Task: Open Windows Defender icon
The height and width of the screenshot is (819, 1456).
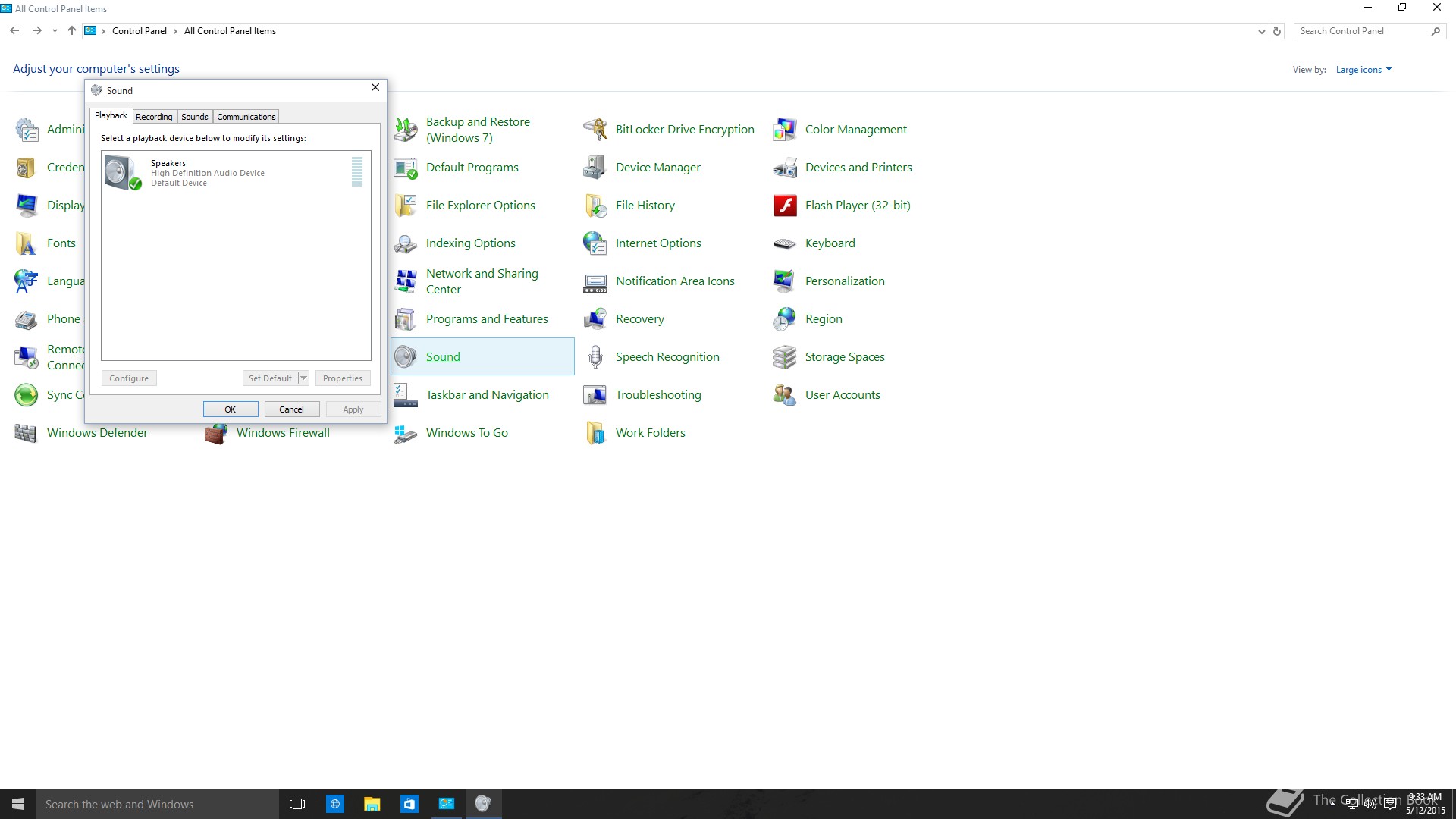Action: (x=27, y=433)
